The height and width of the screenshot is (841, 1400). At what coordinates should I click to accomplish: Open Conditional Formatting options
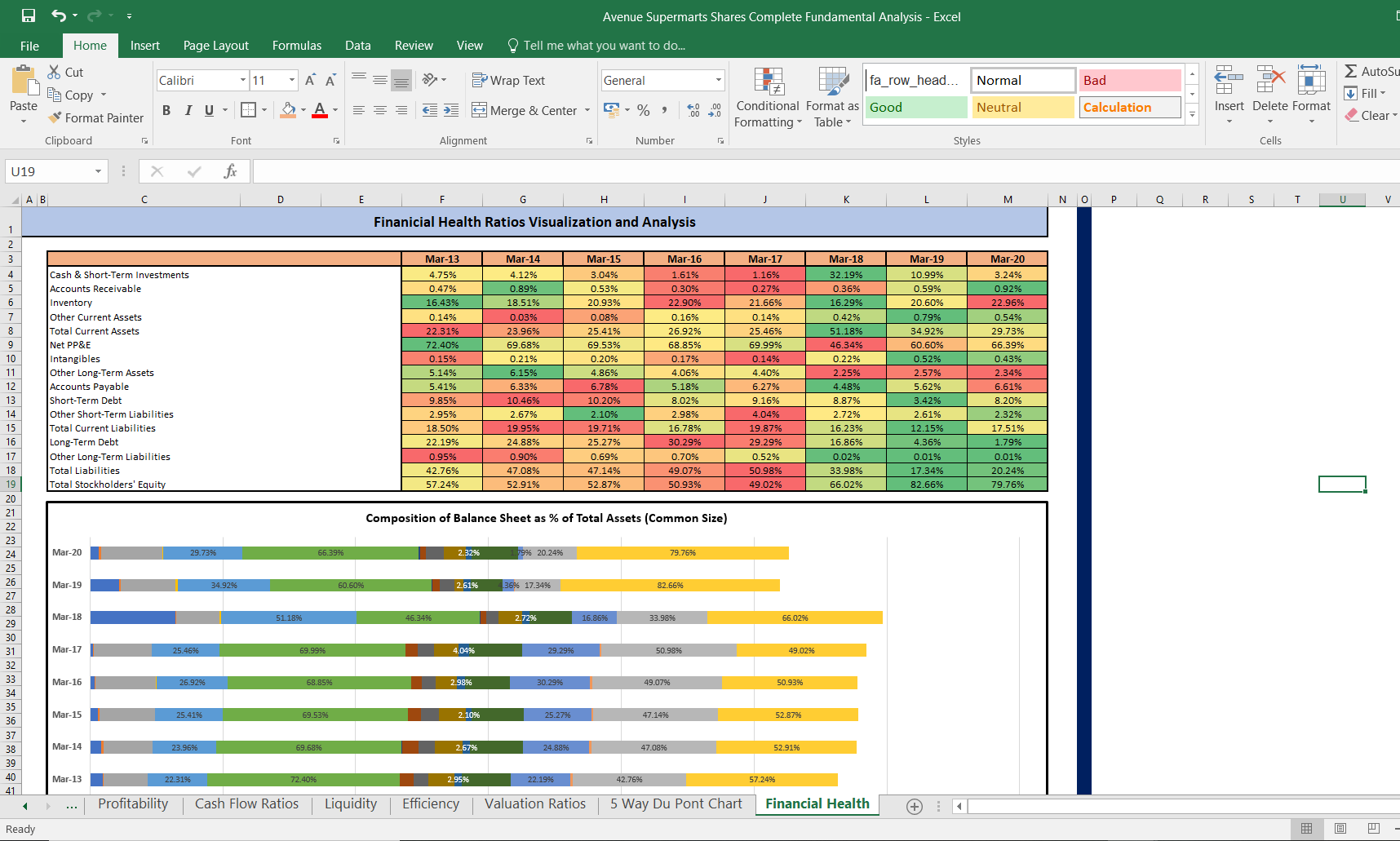coord(768,97)
